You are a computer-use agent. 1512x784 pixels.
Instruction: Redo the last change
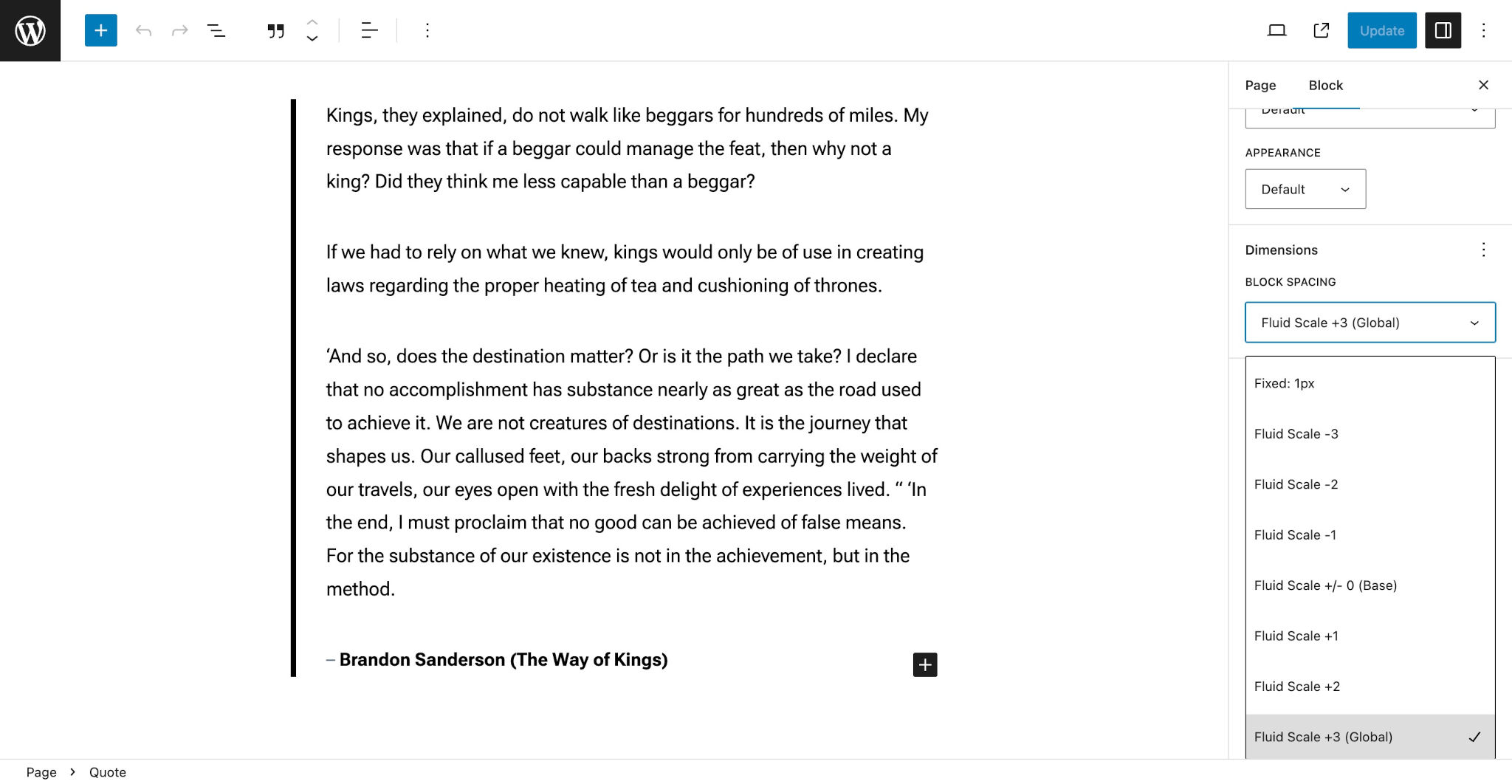pyautogui.click(x=179, y=30)
